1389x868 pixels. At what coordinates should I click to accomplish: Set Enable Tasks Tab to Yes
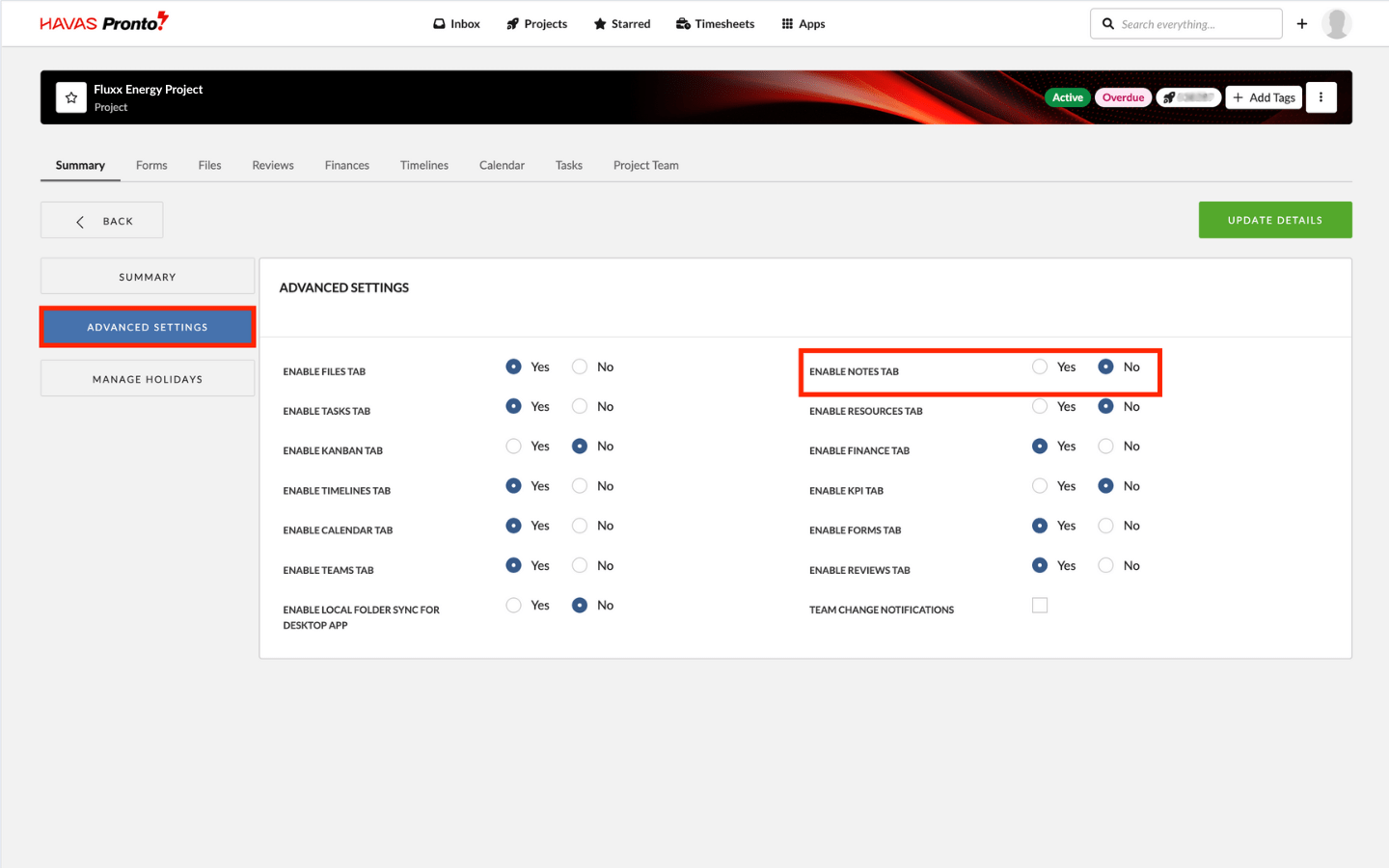[513, 406]
